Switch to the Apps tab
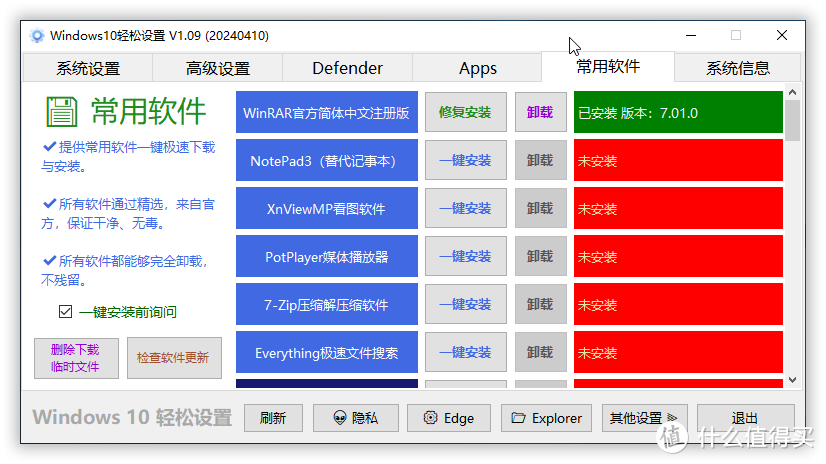The image size is (826, 464). pos(477,68)
